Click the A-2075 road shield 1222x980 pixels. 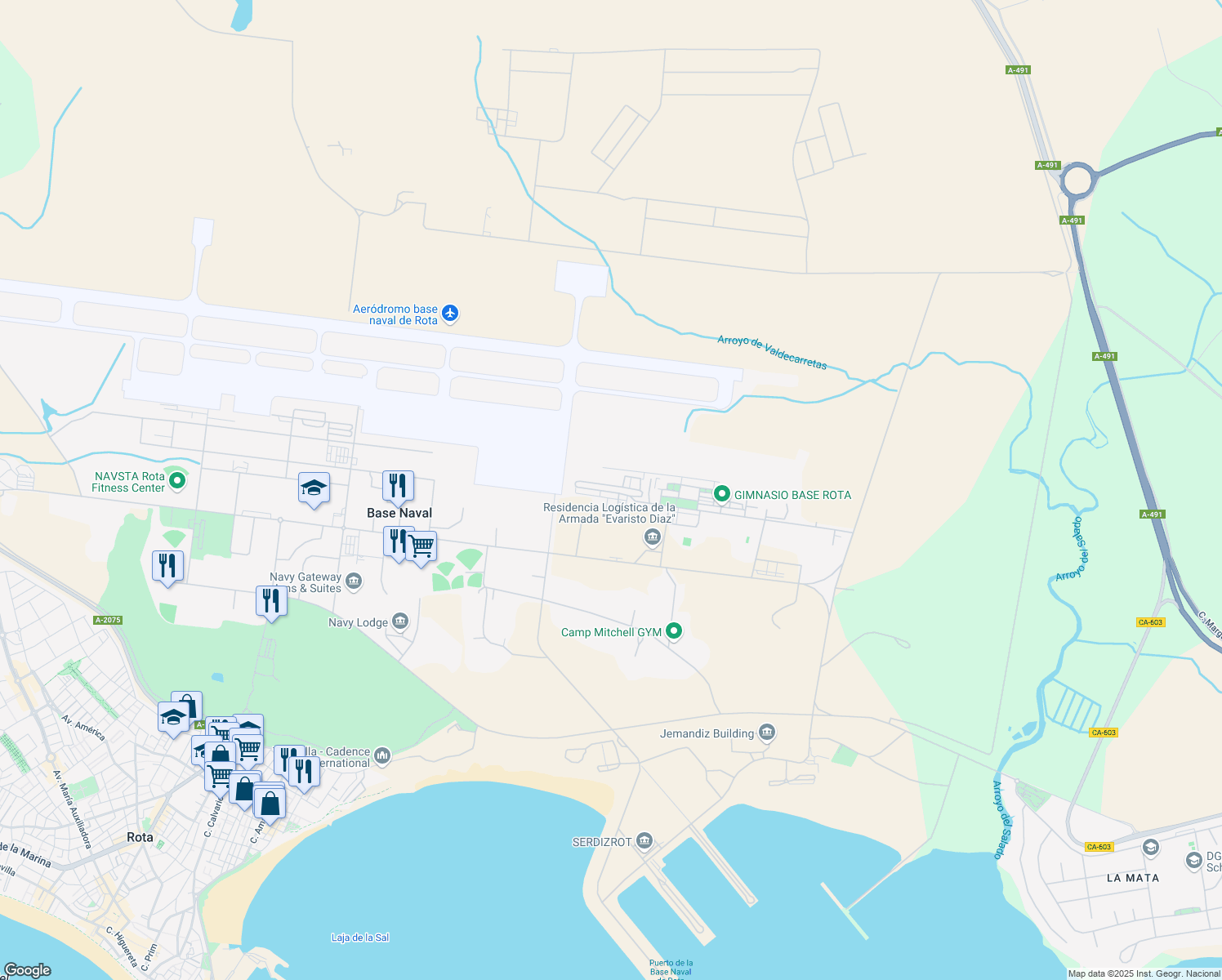click(x=108, y=620)
